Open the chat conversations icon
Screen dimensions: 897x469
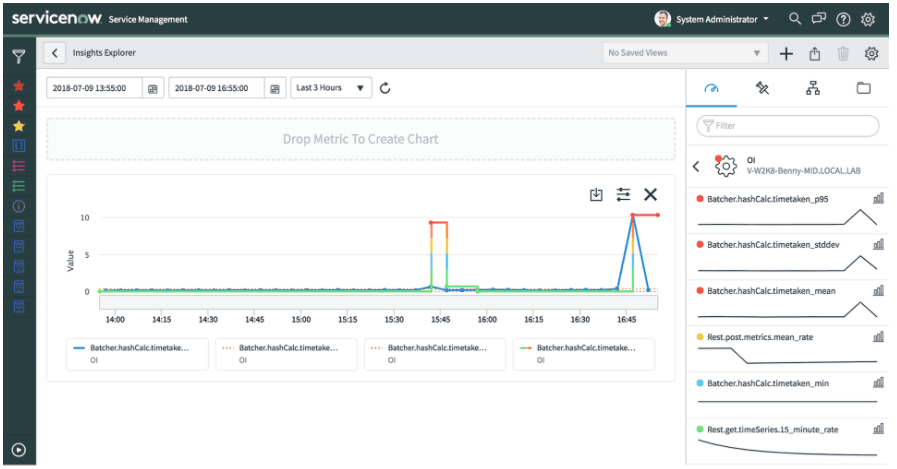pos(819,19)
